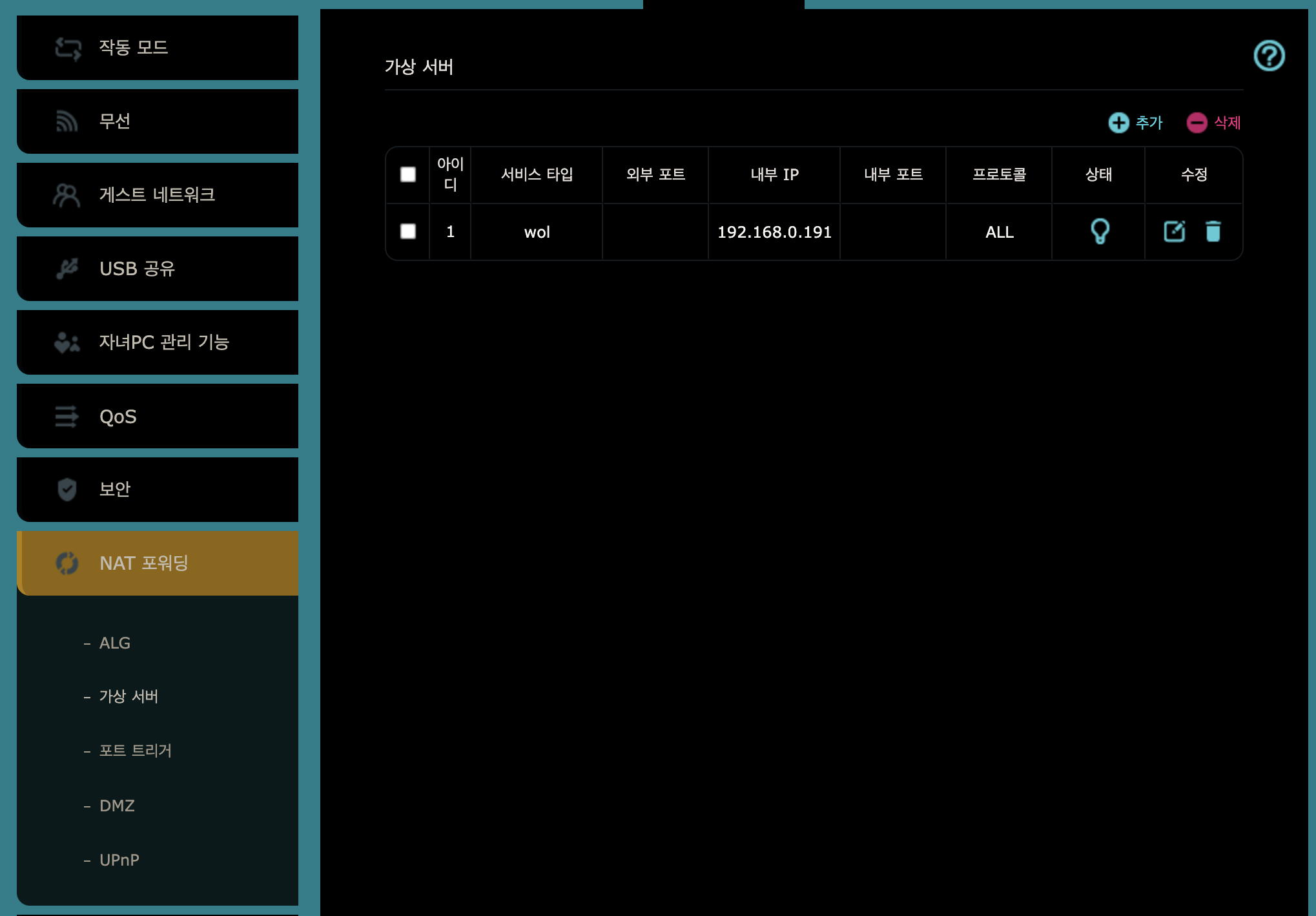Click the add (추가) plus icon

[1118, 123]
